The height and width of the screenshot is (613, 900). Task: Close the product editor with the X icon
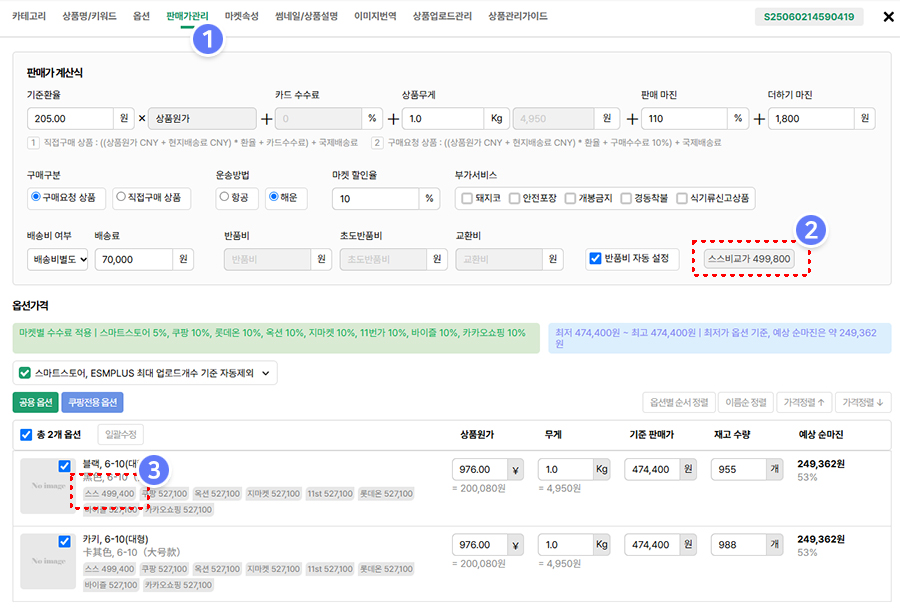[x=888, y=17]
